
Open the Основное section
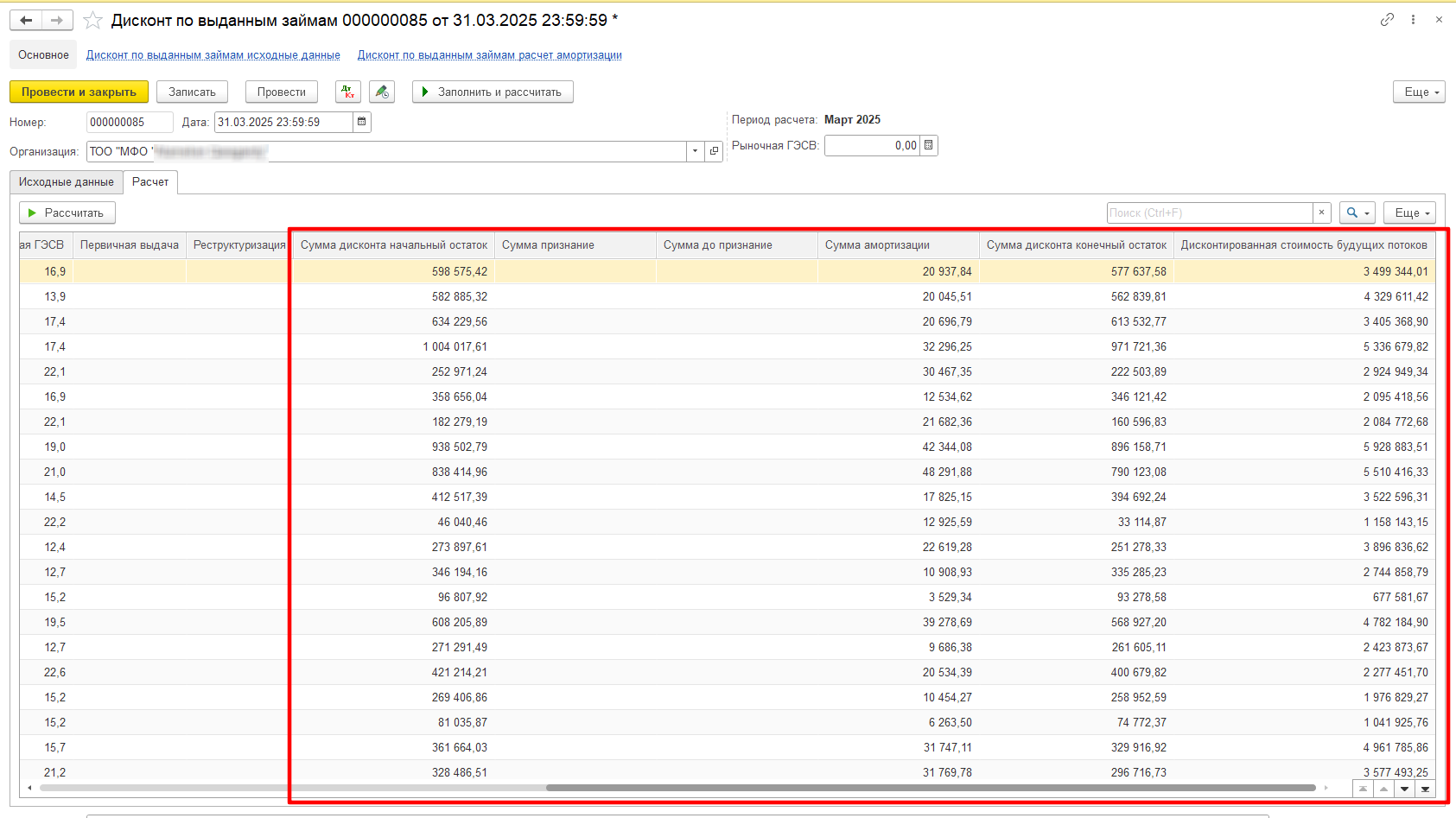coord(43,54)
